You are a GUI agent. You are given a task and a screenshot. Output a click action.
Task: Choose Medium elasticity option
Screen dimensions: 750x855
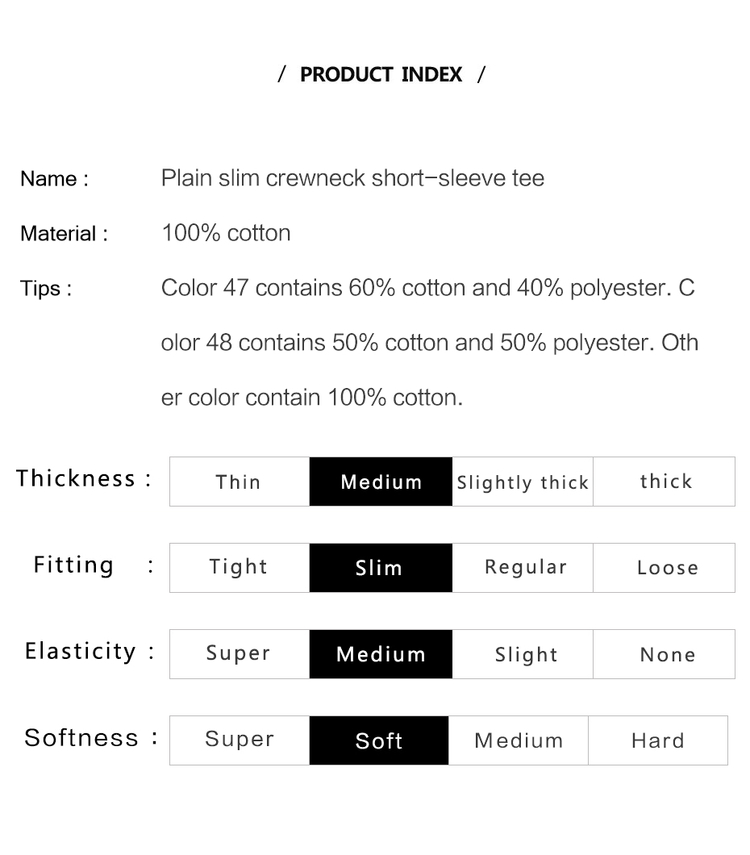[381, 654]
